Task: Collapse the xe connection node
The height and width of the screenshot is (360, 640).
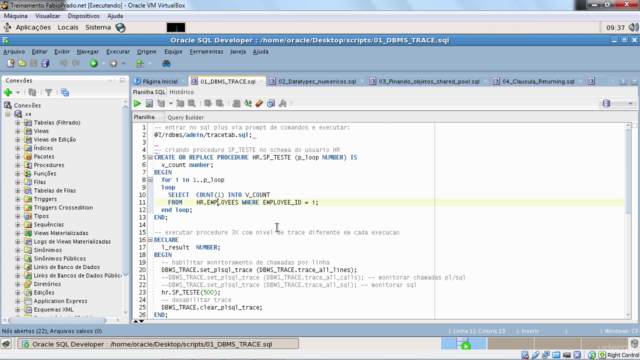Action: [8, 114]
